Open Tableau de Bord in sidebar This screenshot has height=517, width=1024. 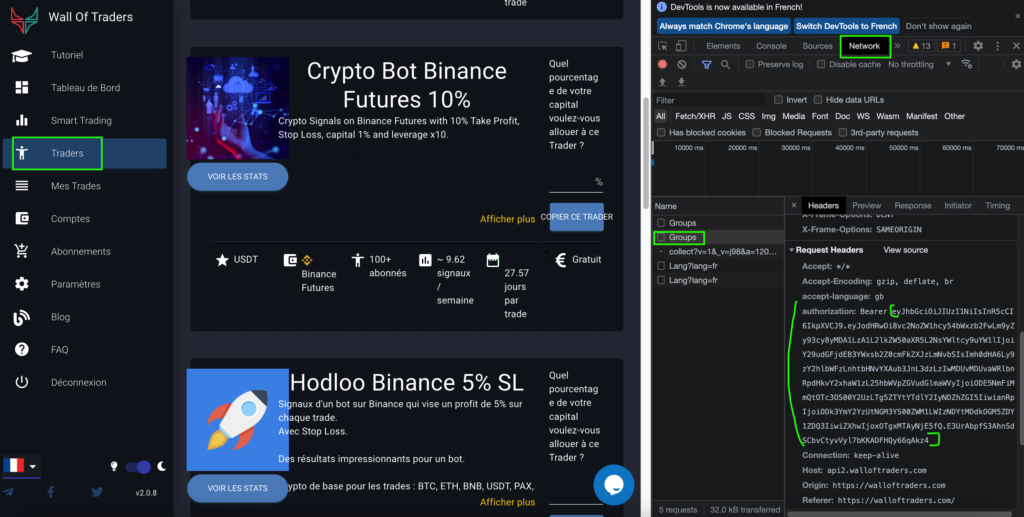click(84, 88)
